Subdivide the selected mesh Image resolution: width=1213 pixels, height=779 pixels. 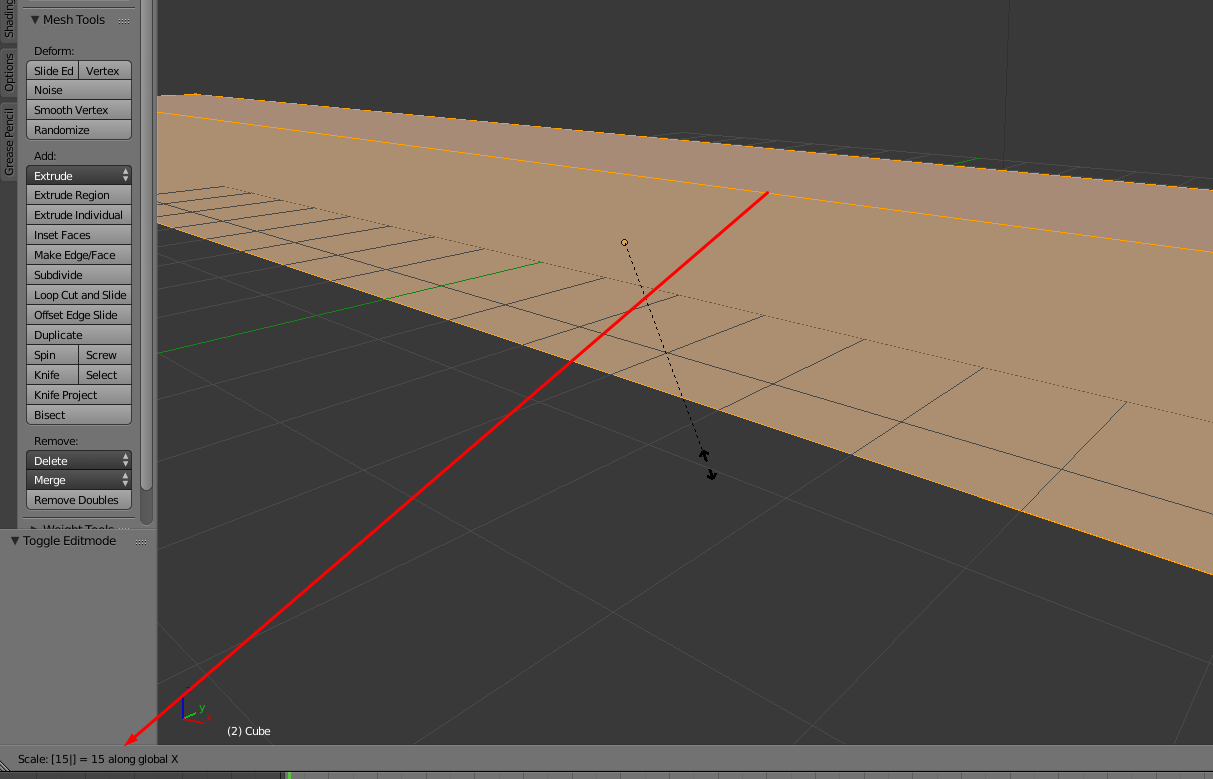coord(79,275)
